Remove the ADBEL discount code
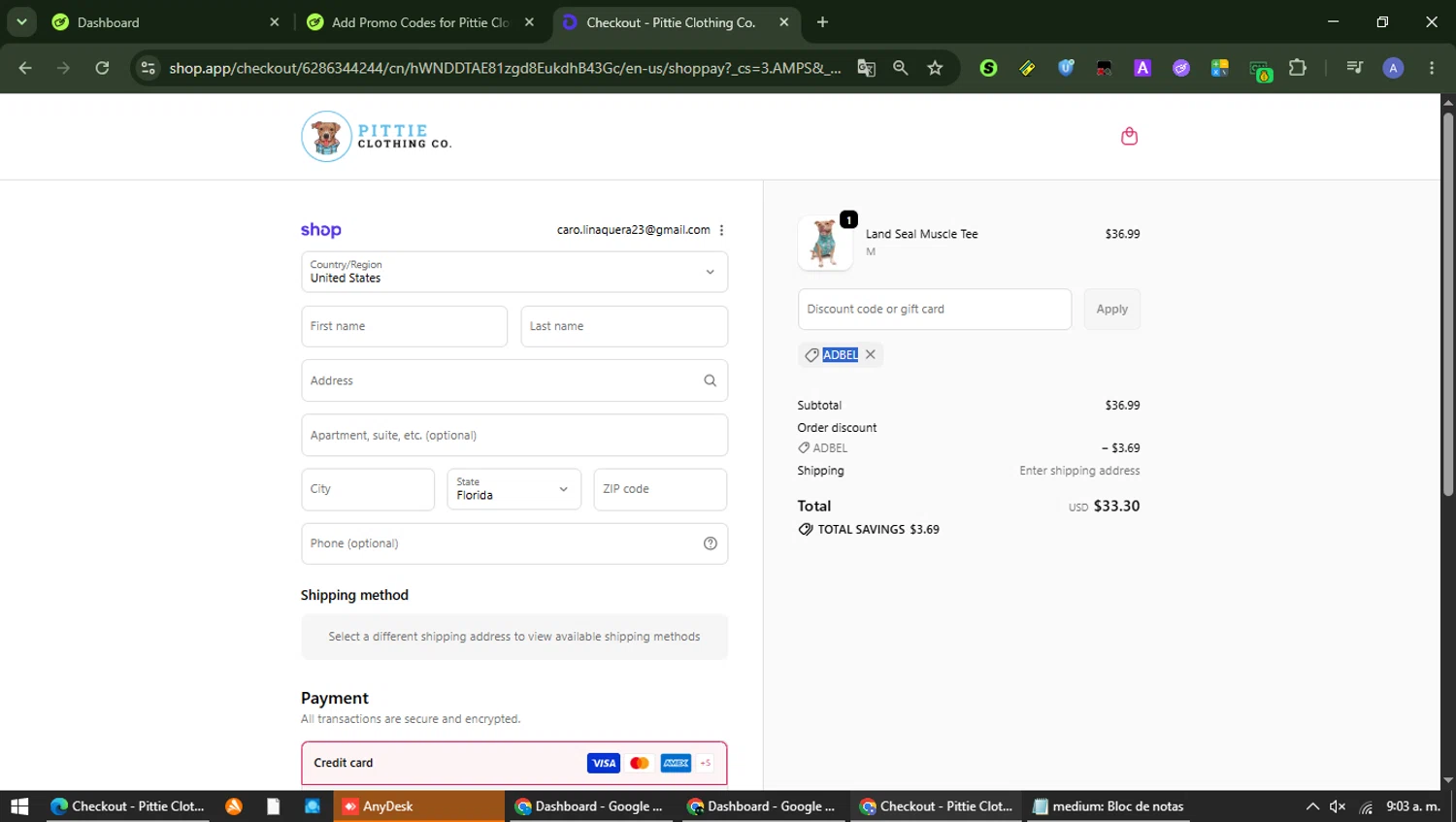The height and width of the screenshot is (822, 1456). pos(871,354)
